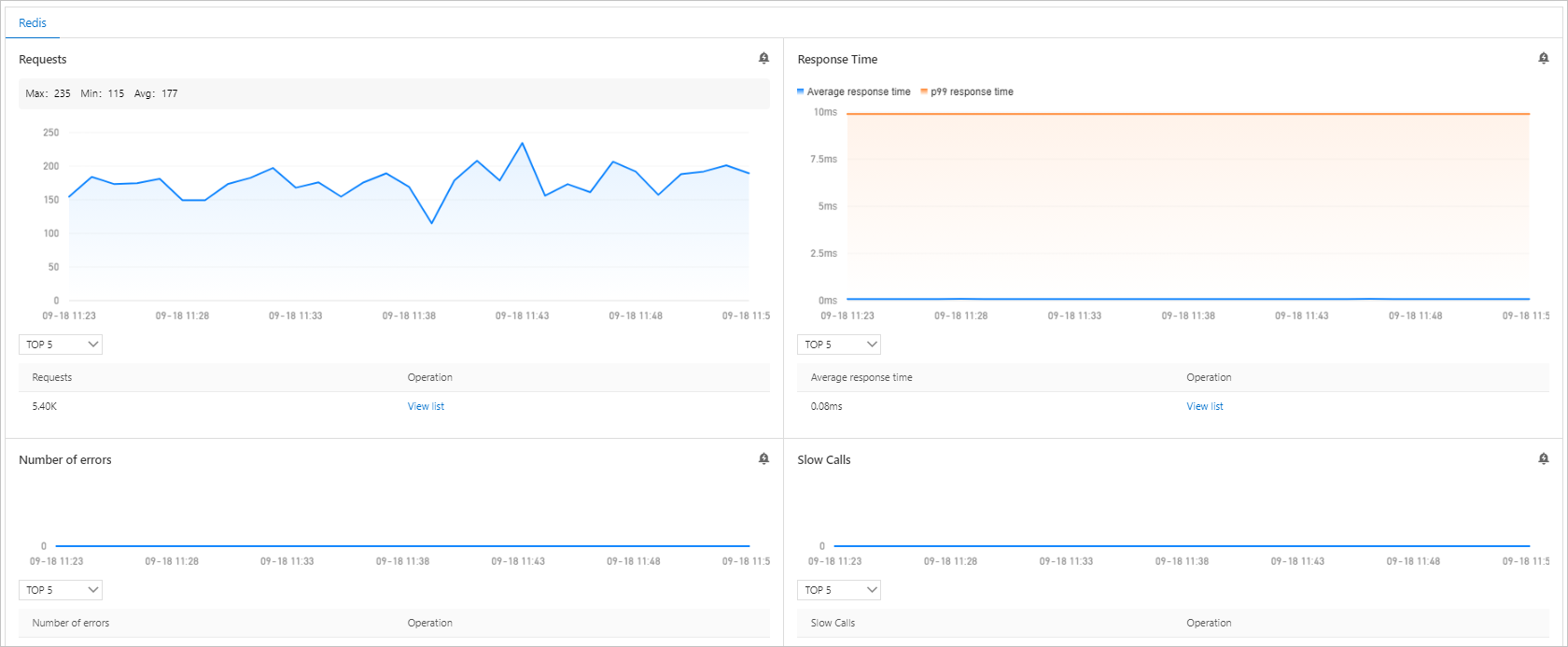Open the TOP 5 dropdown under Requests chart
The width and height of the screenshot is (1568, 647).
pyautogui.click(x=61, y=345)
